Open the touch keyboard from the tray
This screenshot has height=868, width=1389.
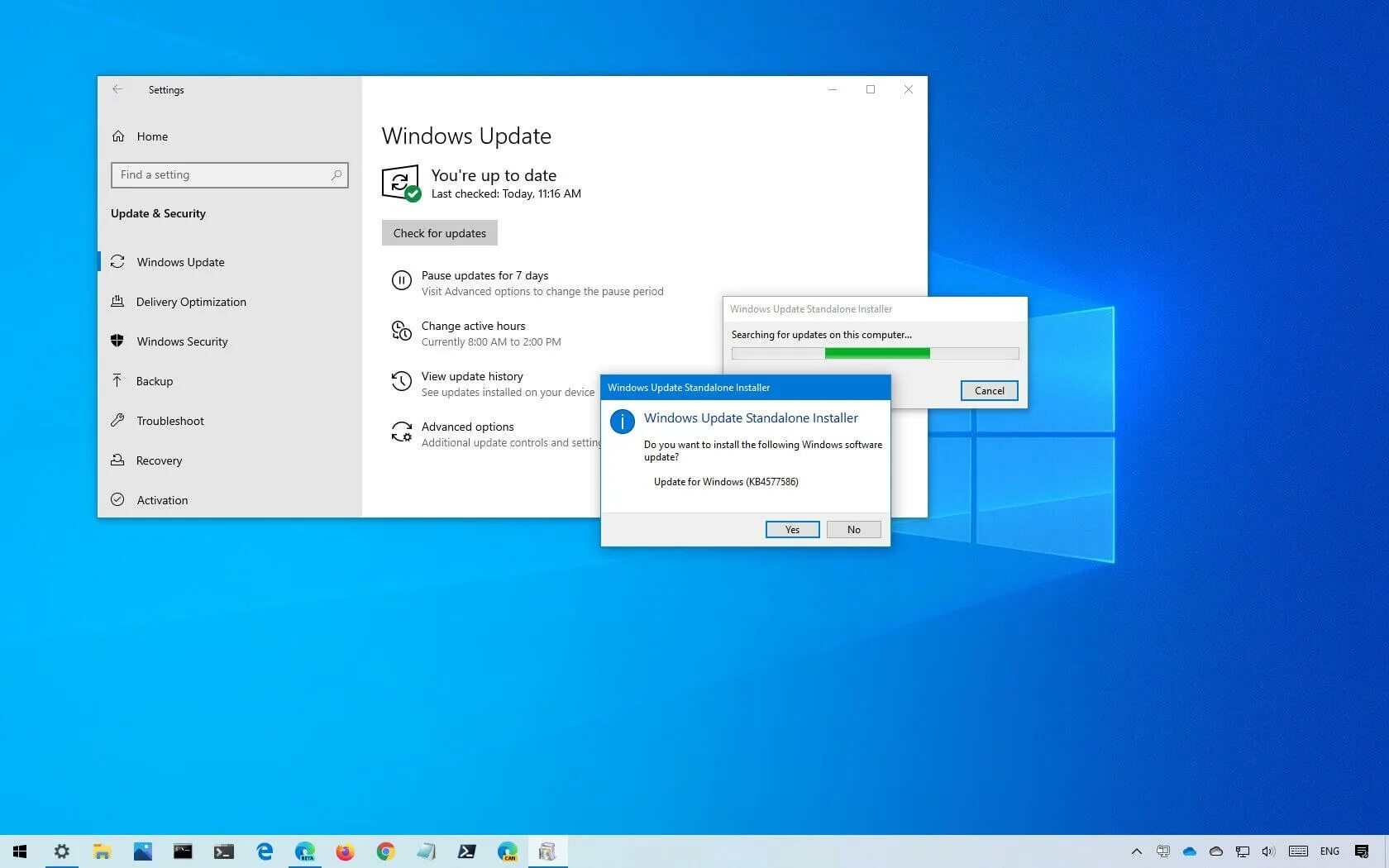pos(1298,851)
